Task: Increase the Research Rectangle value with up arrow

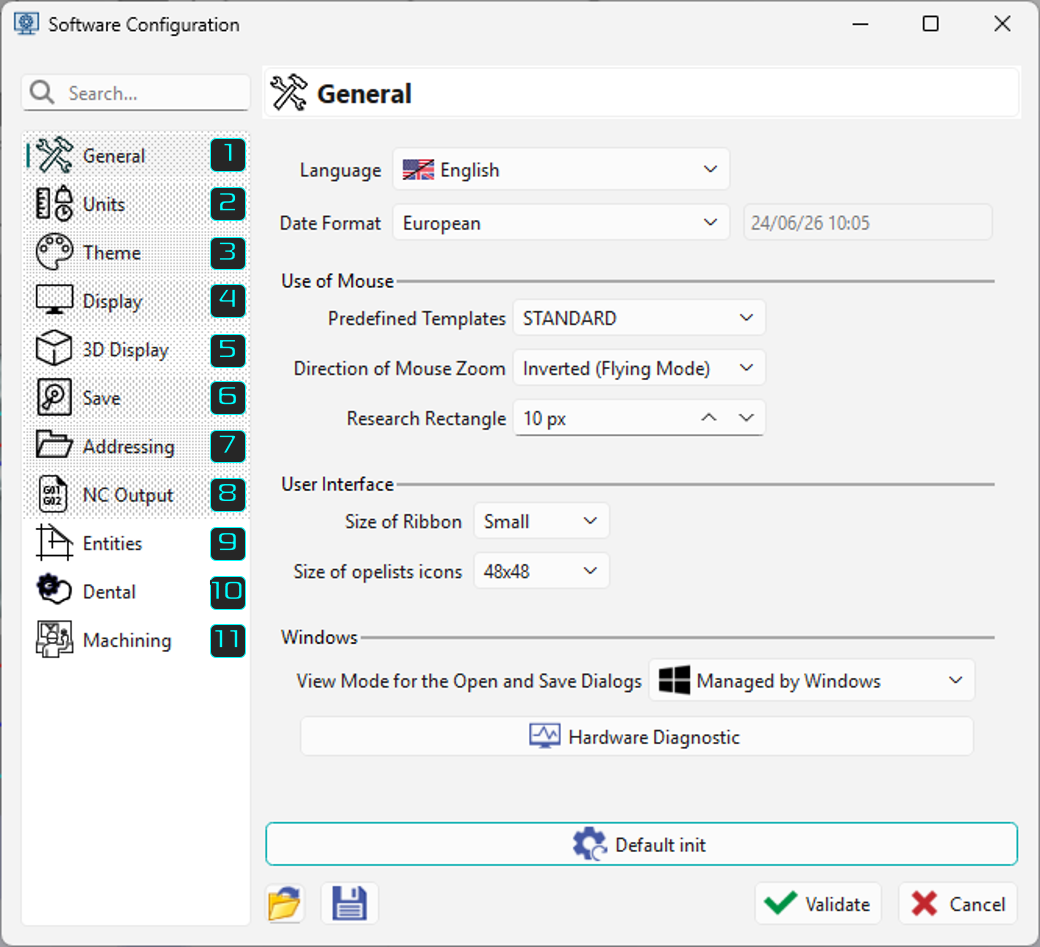Action: point(709,418)
